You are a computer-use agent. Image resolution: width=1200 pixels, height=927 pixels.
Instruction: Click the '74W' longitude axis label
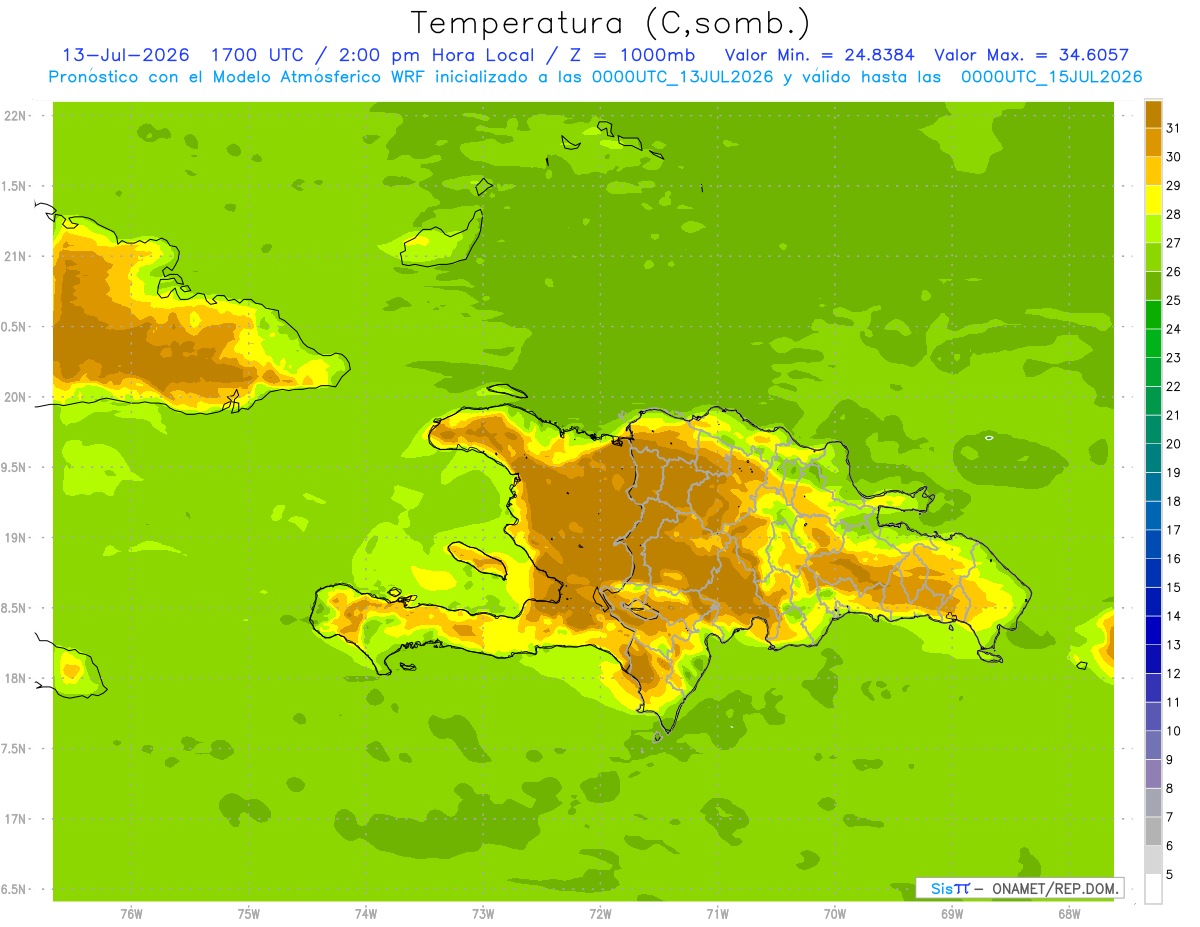click(365, 913)
